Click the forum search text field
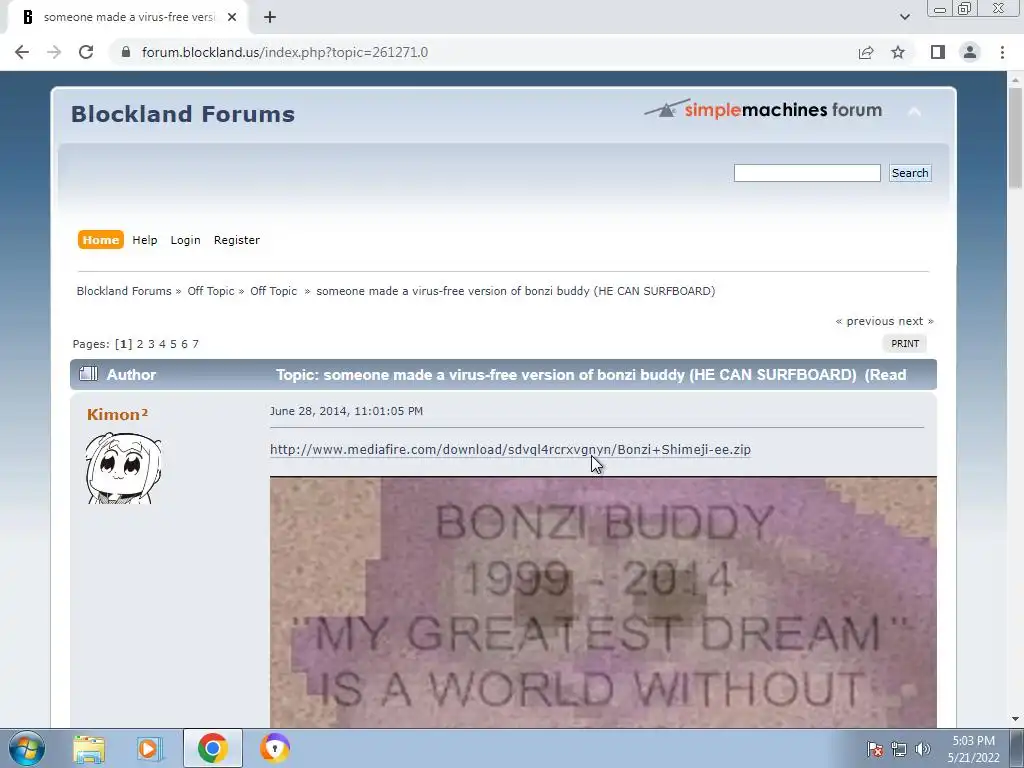 [x=807, y=173]
